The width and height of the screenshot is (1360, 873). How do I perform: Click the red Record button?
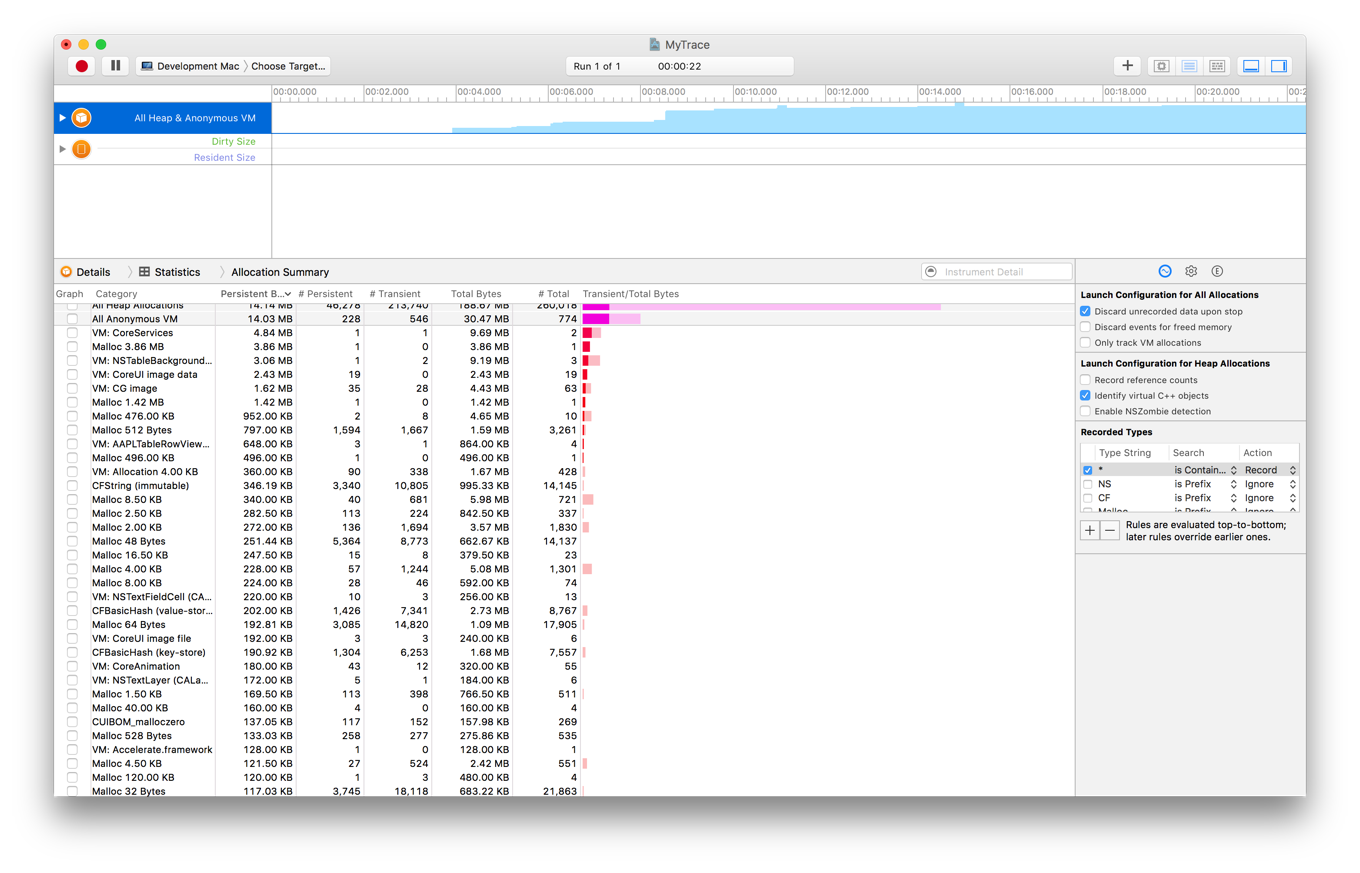pyautogui.click(x=82, y=66)
